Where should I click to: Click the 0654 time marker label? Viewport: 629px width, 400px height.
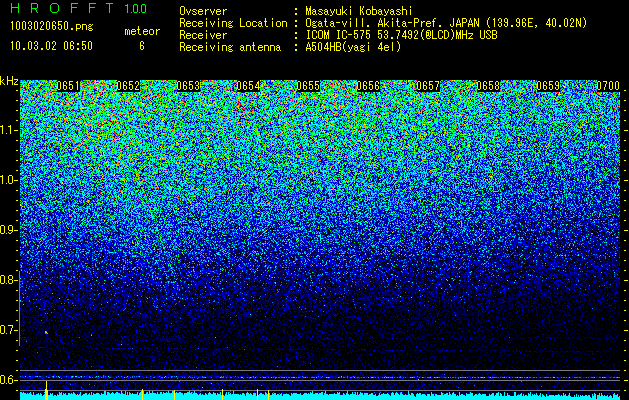tap(248, 86)
